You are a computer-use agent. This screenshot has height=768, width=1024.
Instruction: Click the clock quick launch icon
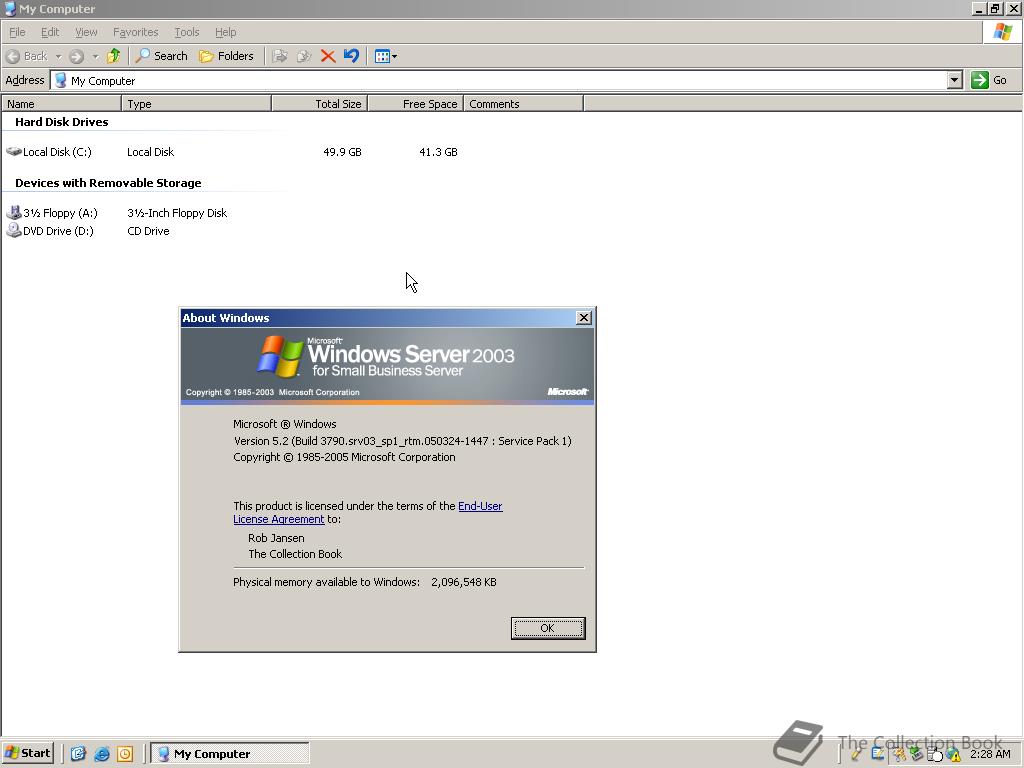tap(125, 754)
